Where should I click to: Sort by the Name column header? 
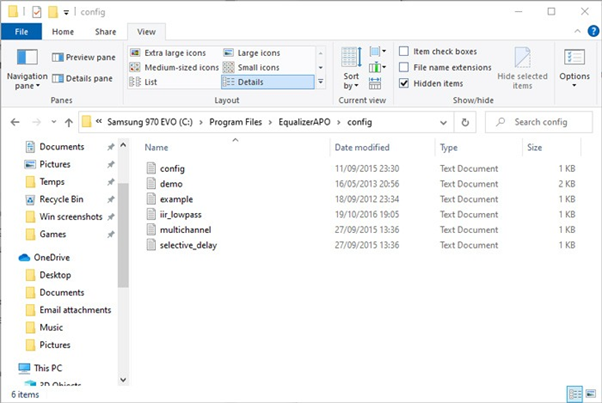pos(235,147)
